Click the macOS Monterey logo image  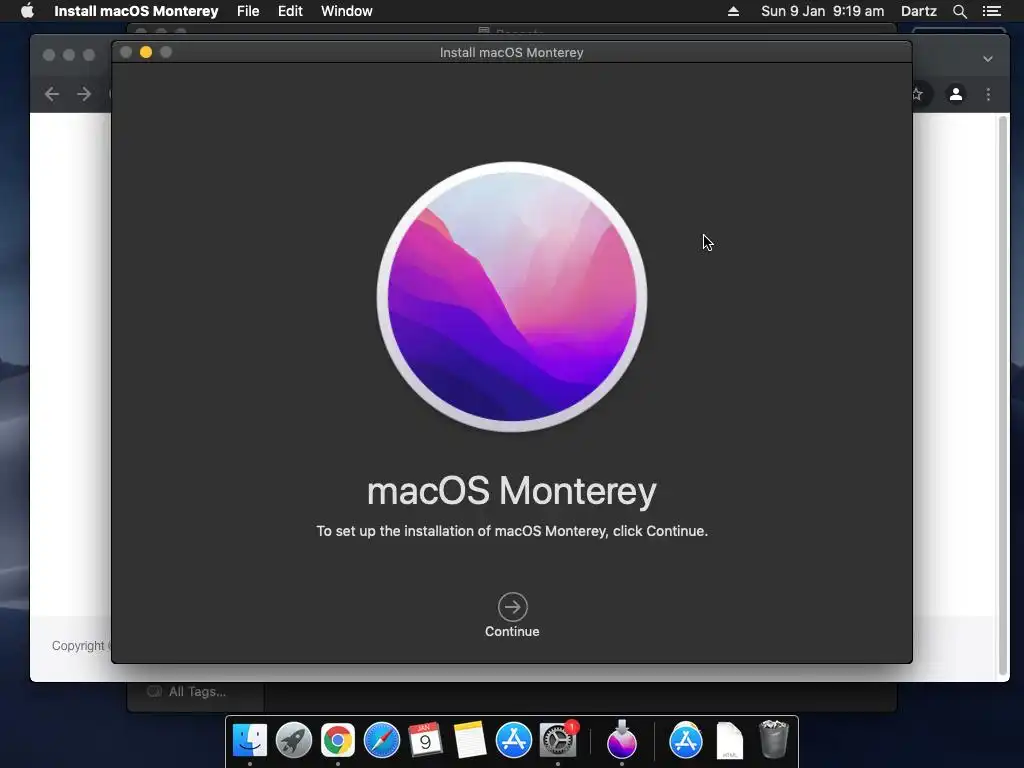(x=512, y=297)
